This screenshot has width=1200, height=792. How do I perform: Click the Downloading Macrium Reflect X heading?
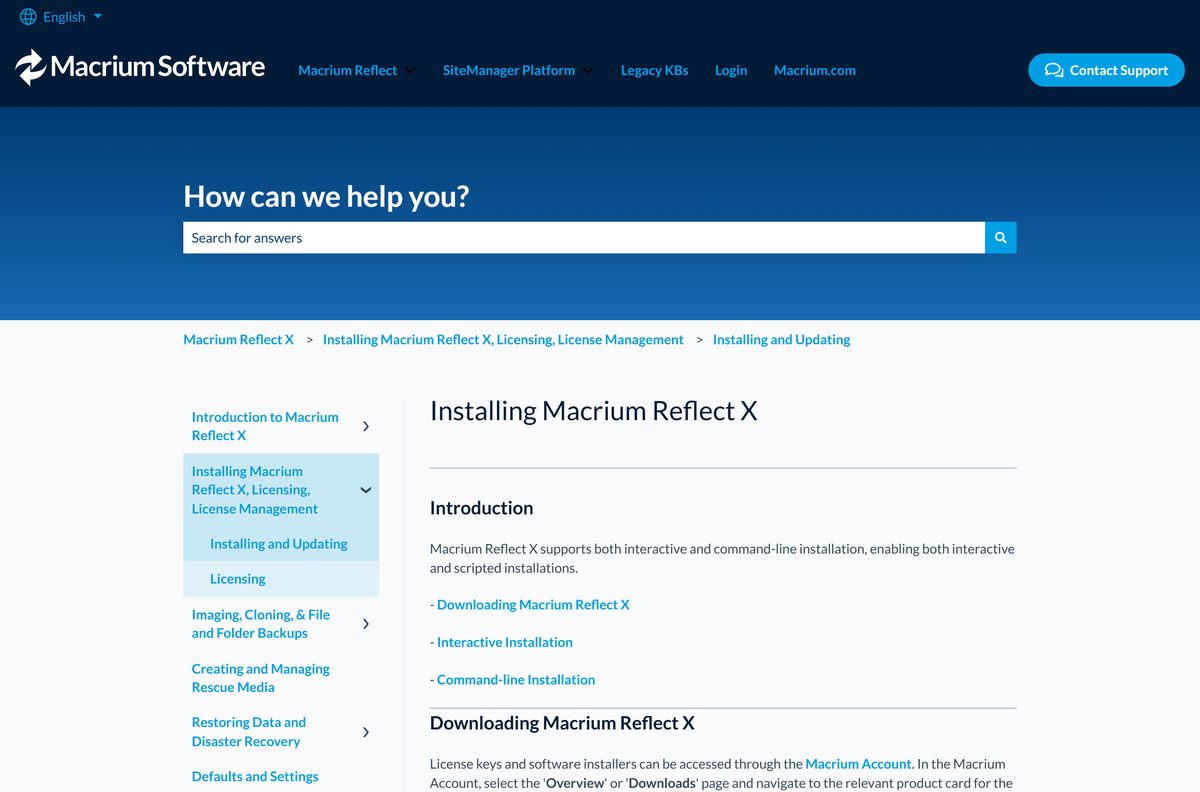coord(562,723)
